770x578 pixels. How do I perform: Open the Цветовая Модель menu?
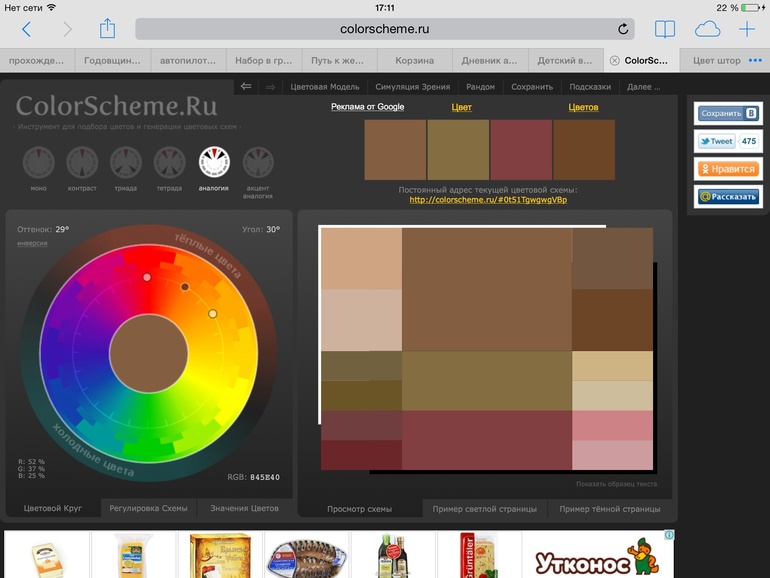[x=324, y=87]
